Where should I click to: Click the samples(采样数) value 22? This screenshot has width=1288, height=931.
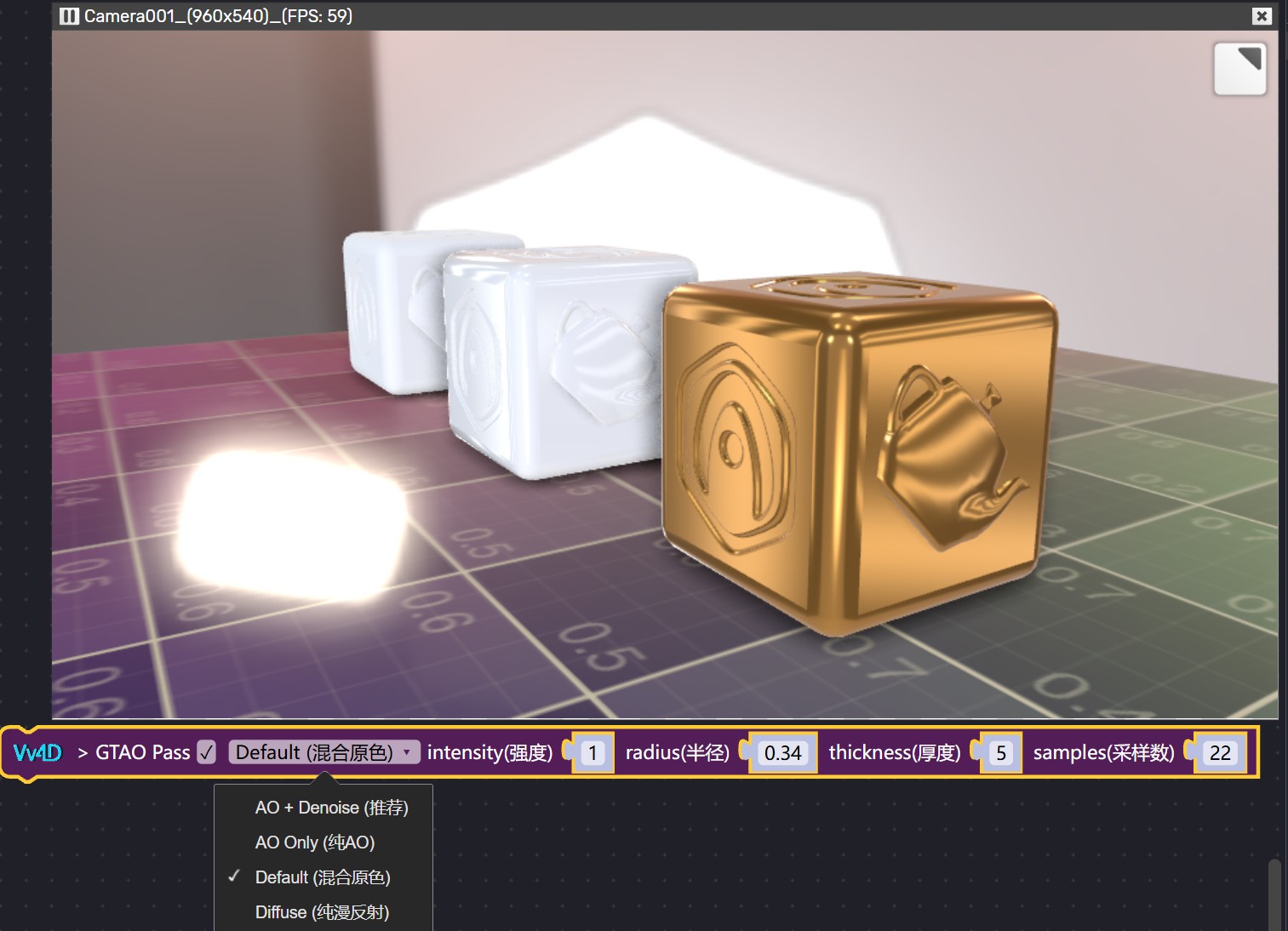click(1220, 753)
